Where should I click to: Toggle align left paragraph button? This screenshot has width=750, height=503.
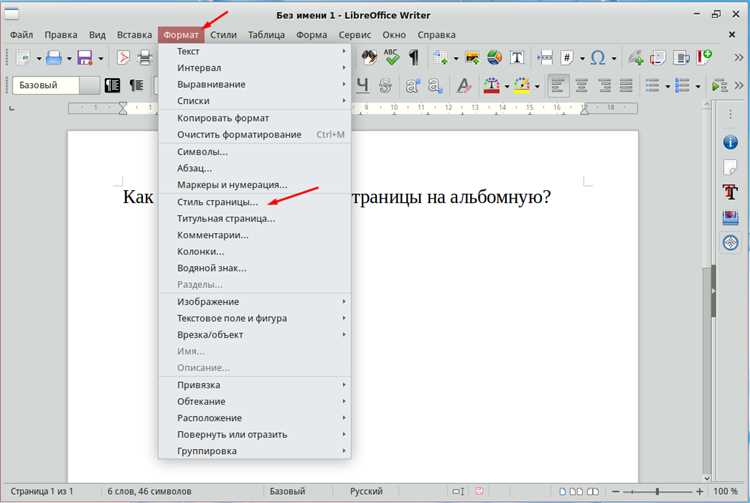pyautogui.click(x=558, y=86)
